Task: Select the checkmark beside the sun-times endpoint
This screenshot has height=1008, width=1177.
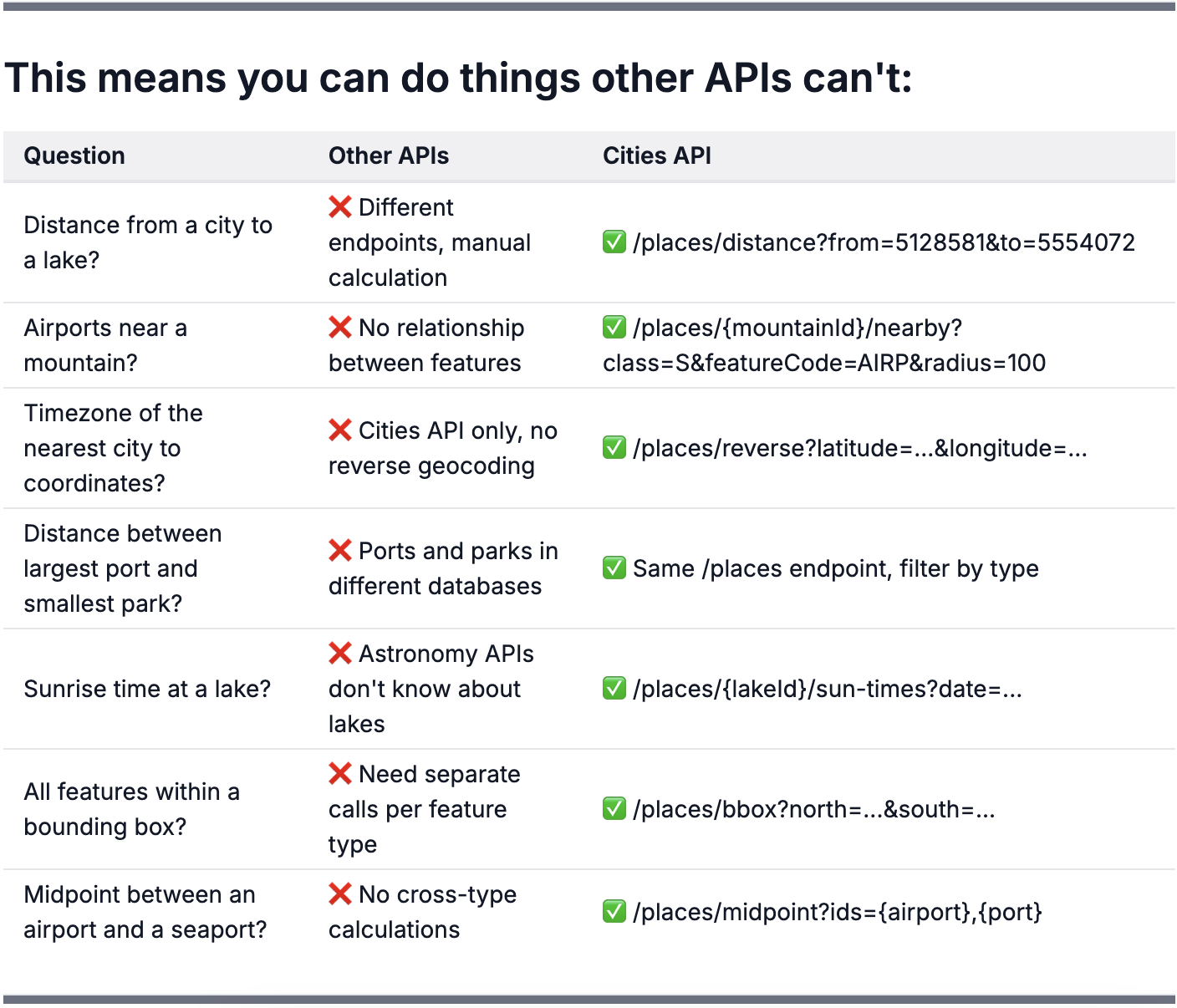Action: [x=614, y=689]
